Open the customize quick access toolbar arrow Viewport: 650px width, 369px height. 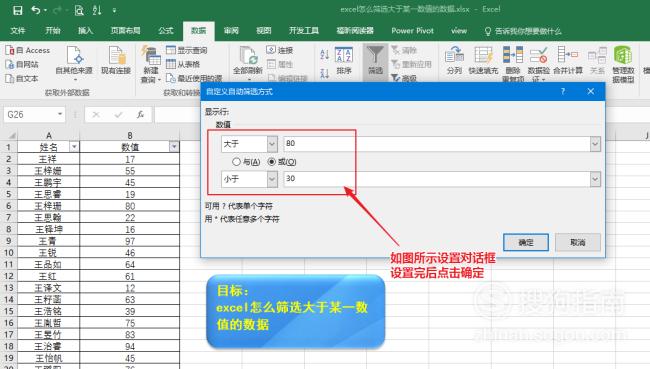click(x=114, y=10)
